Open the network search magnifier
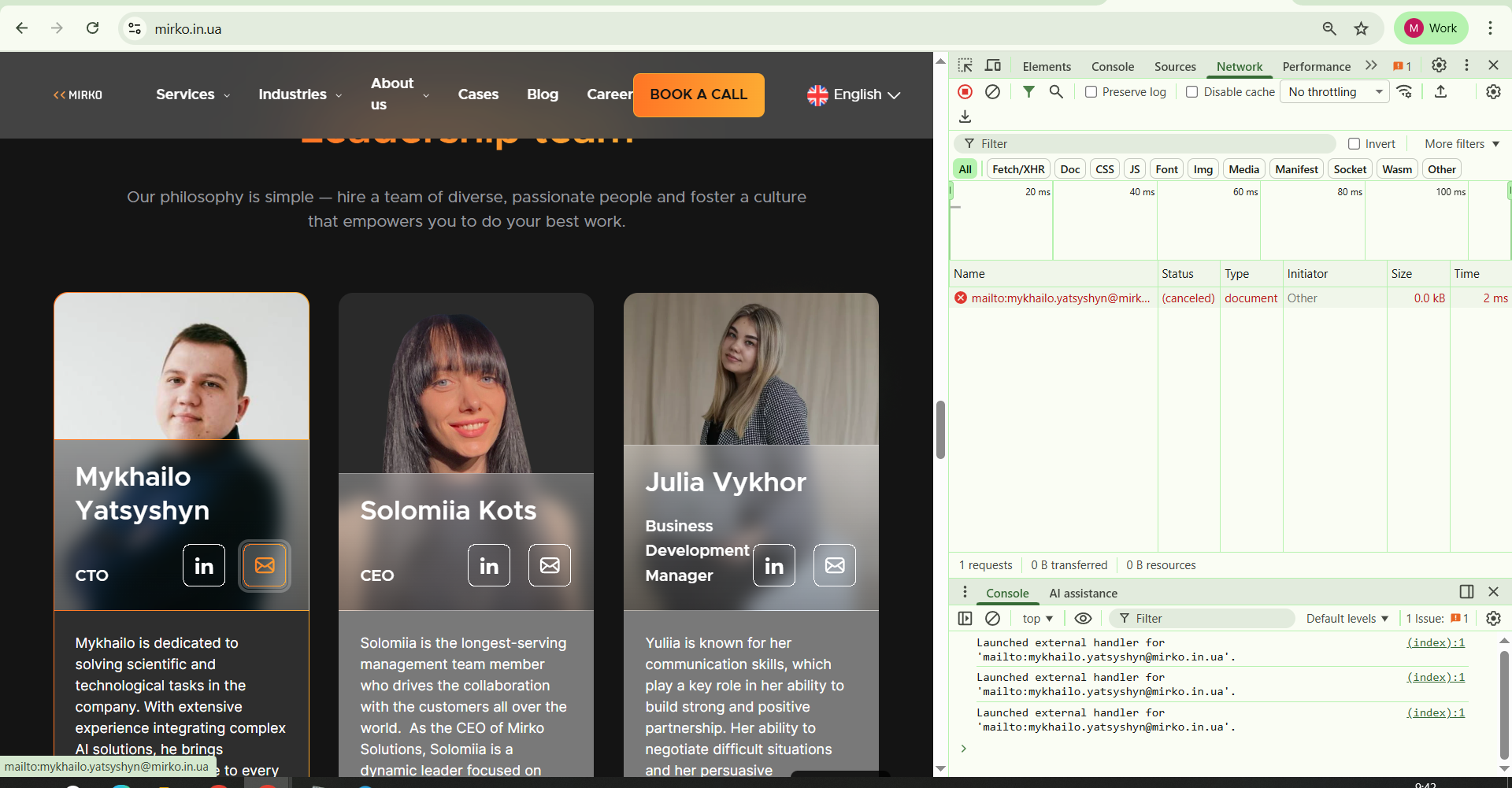Image resolution: width=1512 pixels, height=788 pixels. point(1056,92)
